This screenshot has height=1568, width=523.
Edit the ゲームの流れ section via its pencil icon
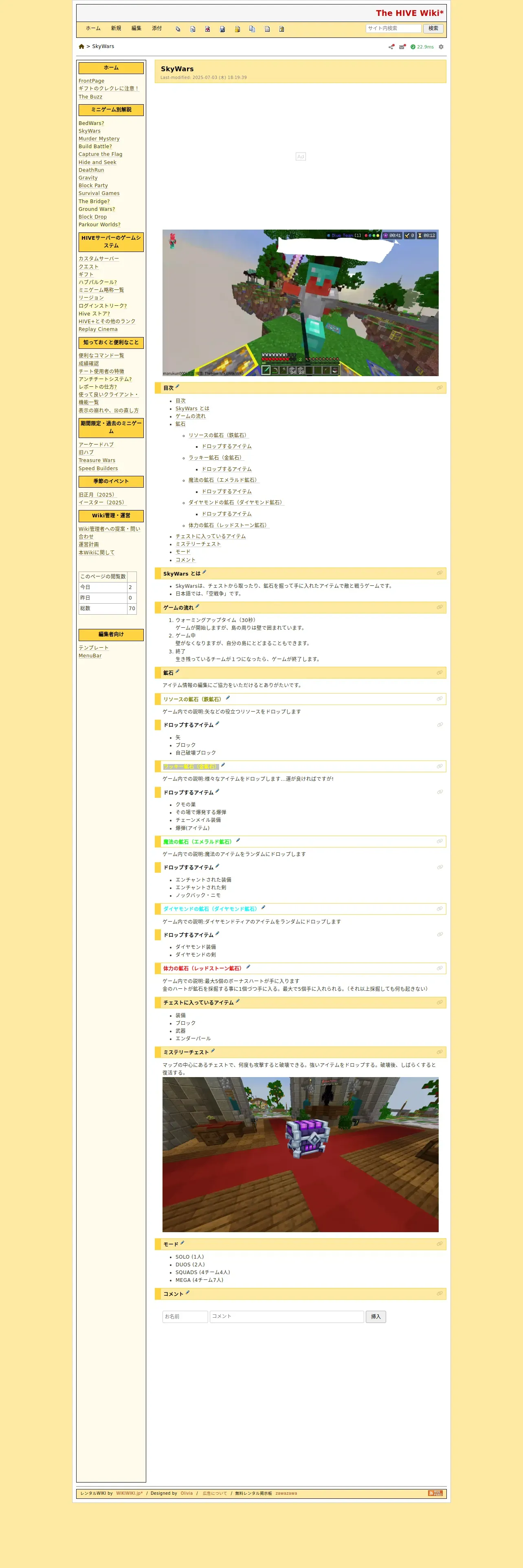click(x=197, y=606)
